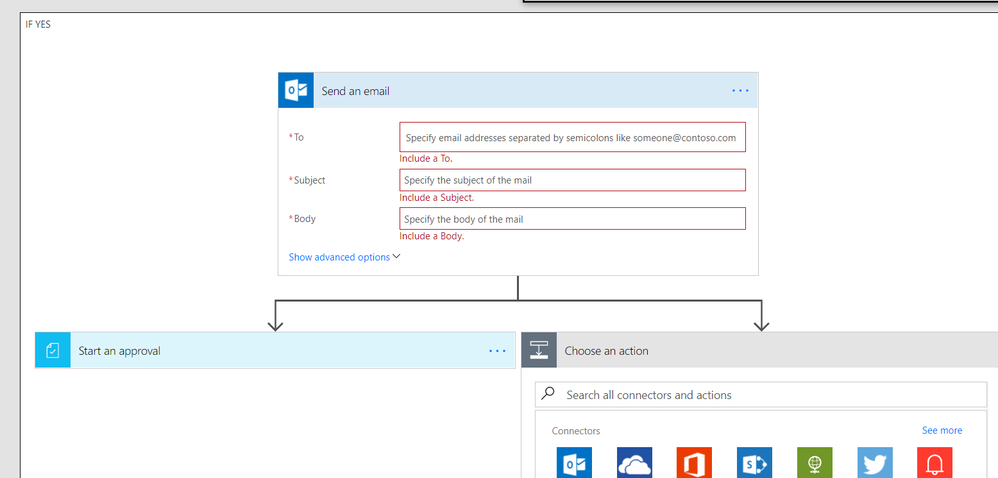Screen dimensions: 998x478
Task: Click into the Subject field
Action: [572, 180]
